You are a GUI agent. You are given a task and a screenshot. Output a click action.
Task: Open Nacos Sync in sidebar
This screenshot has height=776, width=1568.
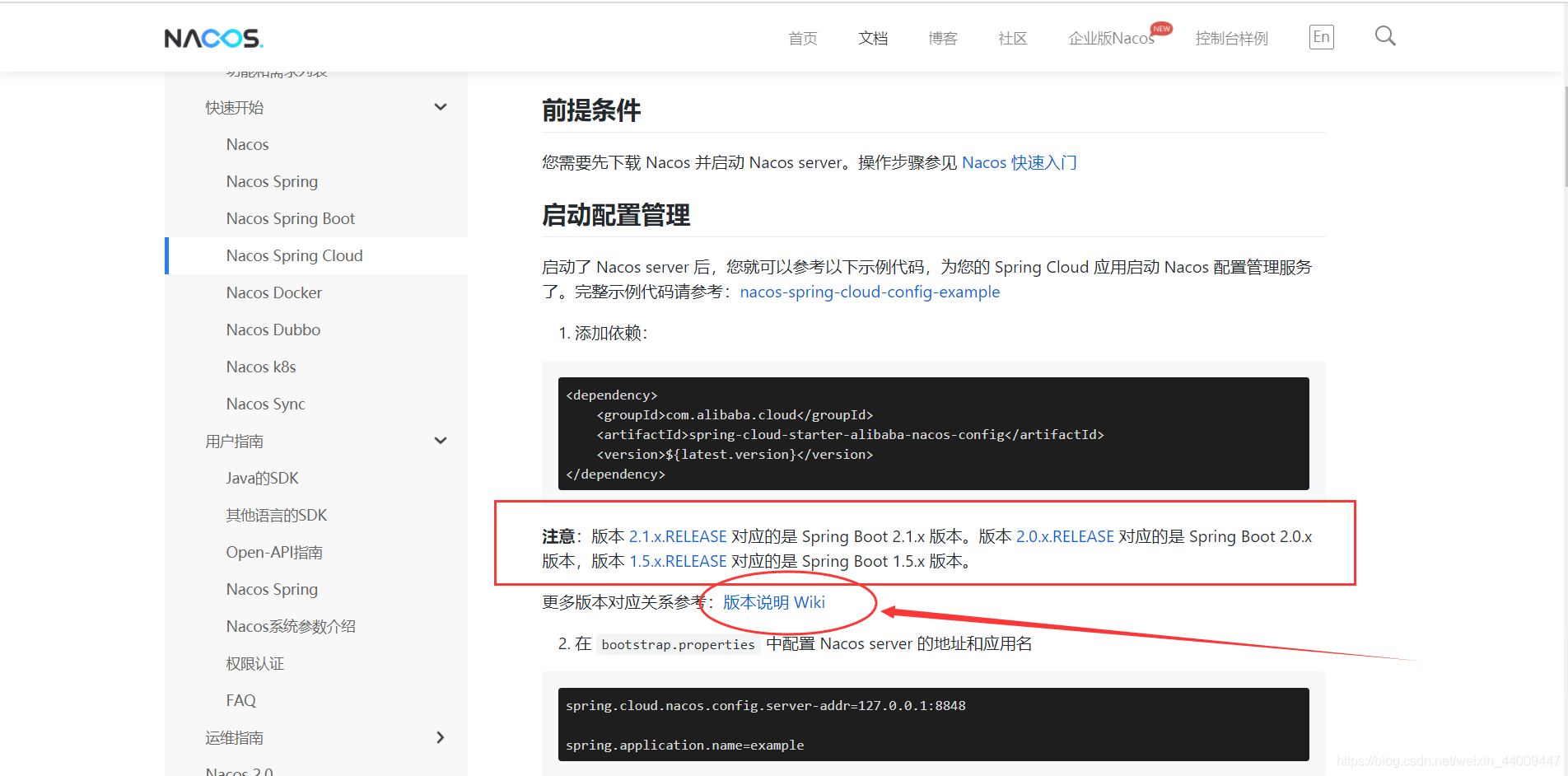[265, 404]
